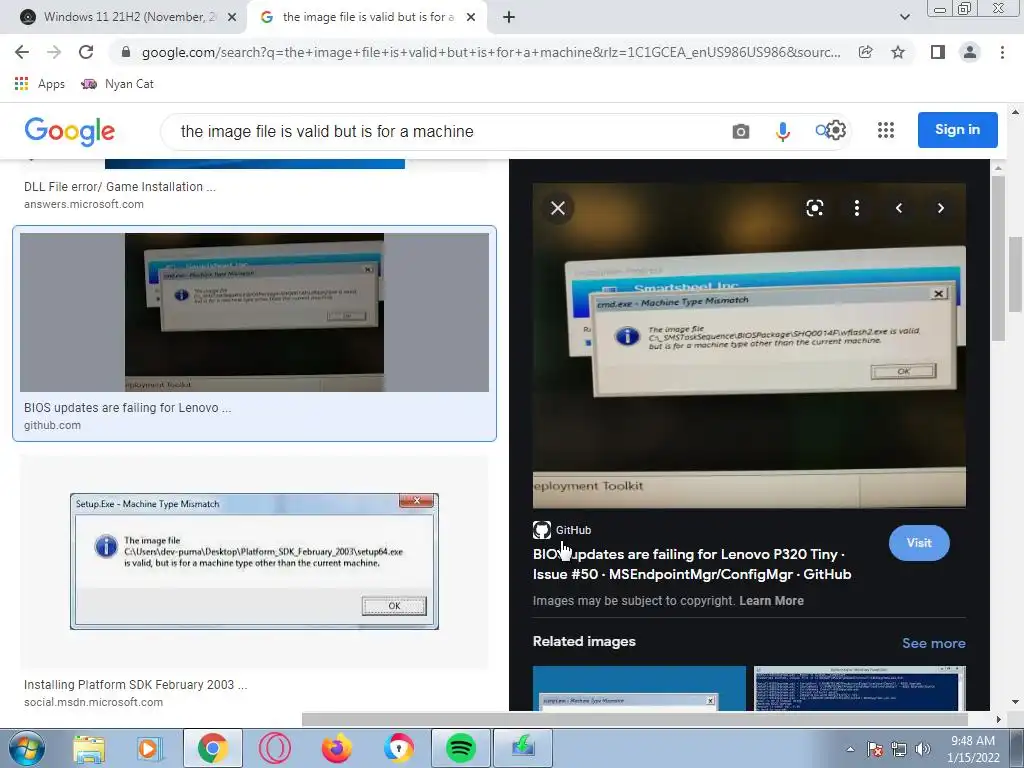
Task: Open the GitHub source label
Action: coord(562,530)
